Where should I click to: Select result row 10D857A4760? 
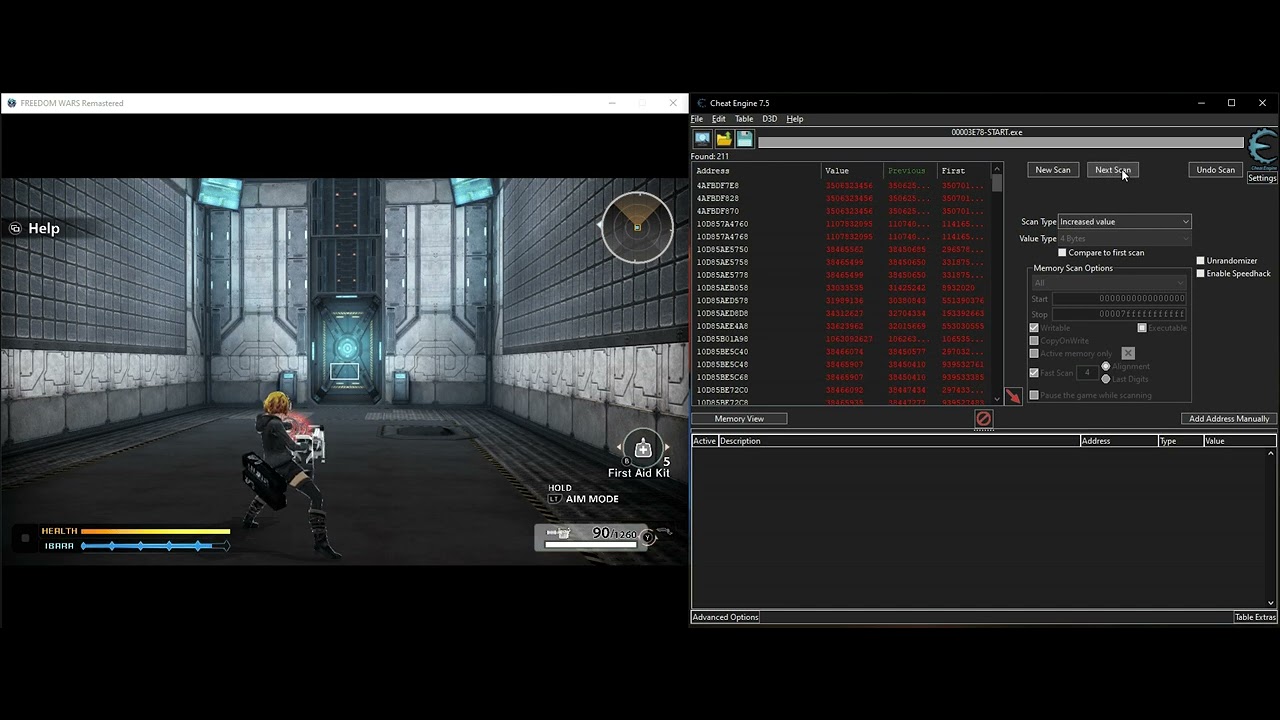click(x=841, y=224)
